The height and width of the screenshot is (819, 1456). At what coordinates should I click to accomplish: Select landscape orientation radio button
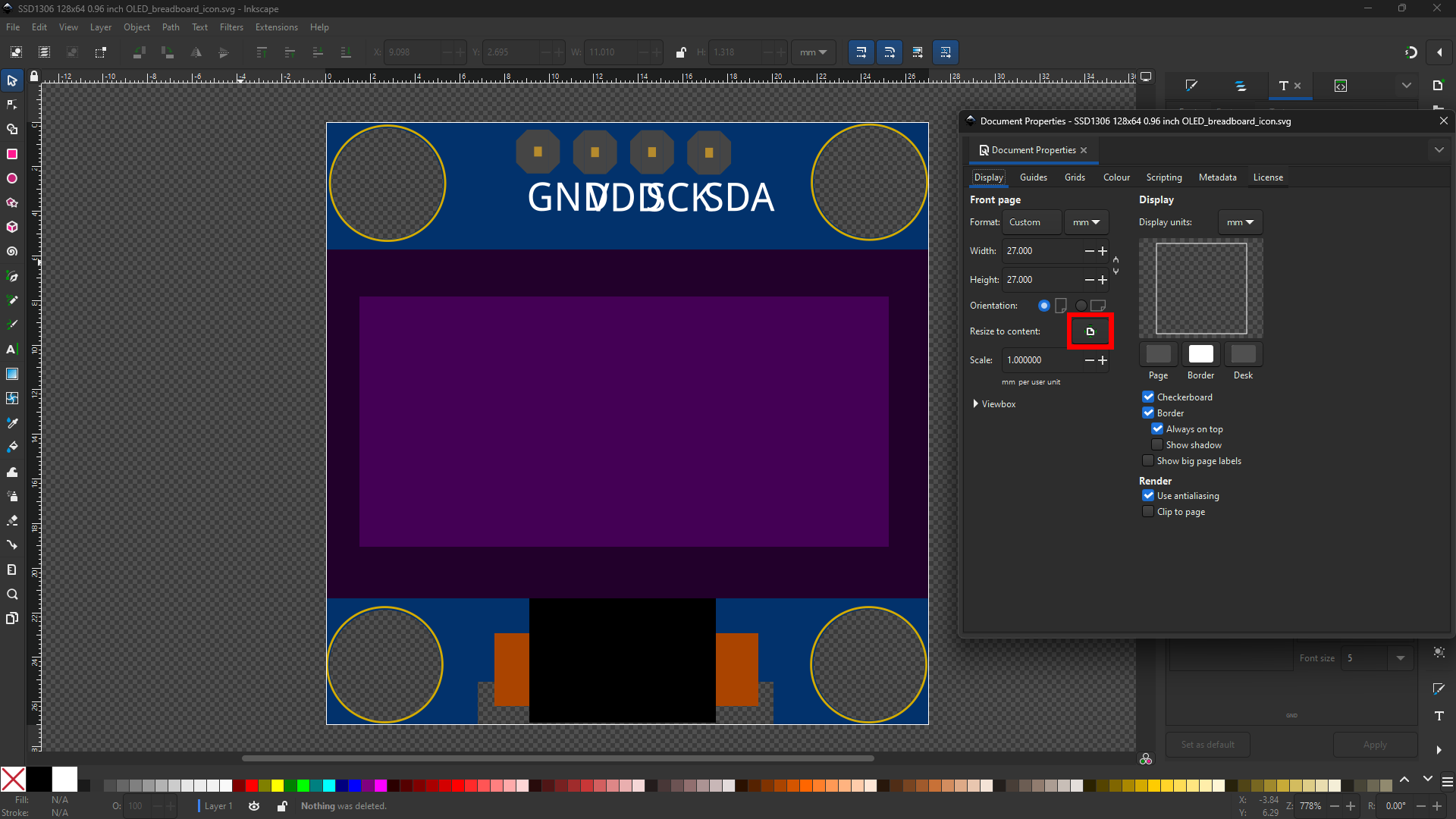point(1081,306)
